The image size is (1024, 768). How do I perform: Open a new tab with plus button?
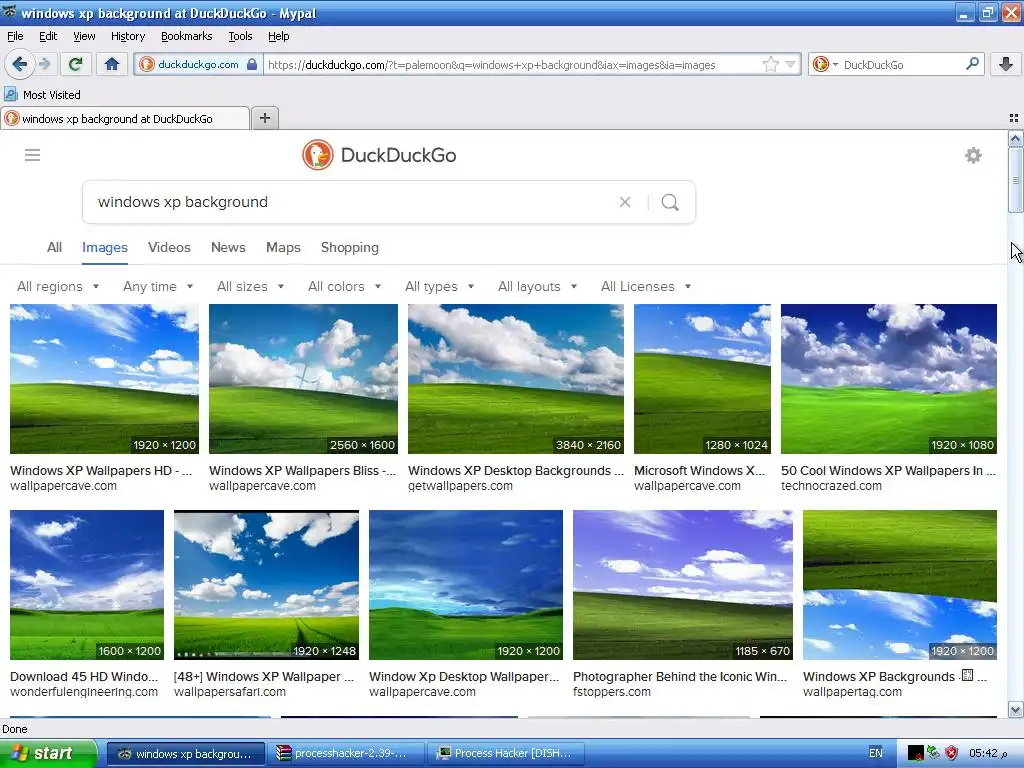(264, 118)
